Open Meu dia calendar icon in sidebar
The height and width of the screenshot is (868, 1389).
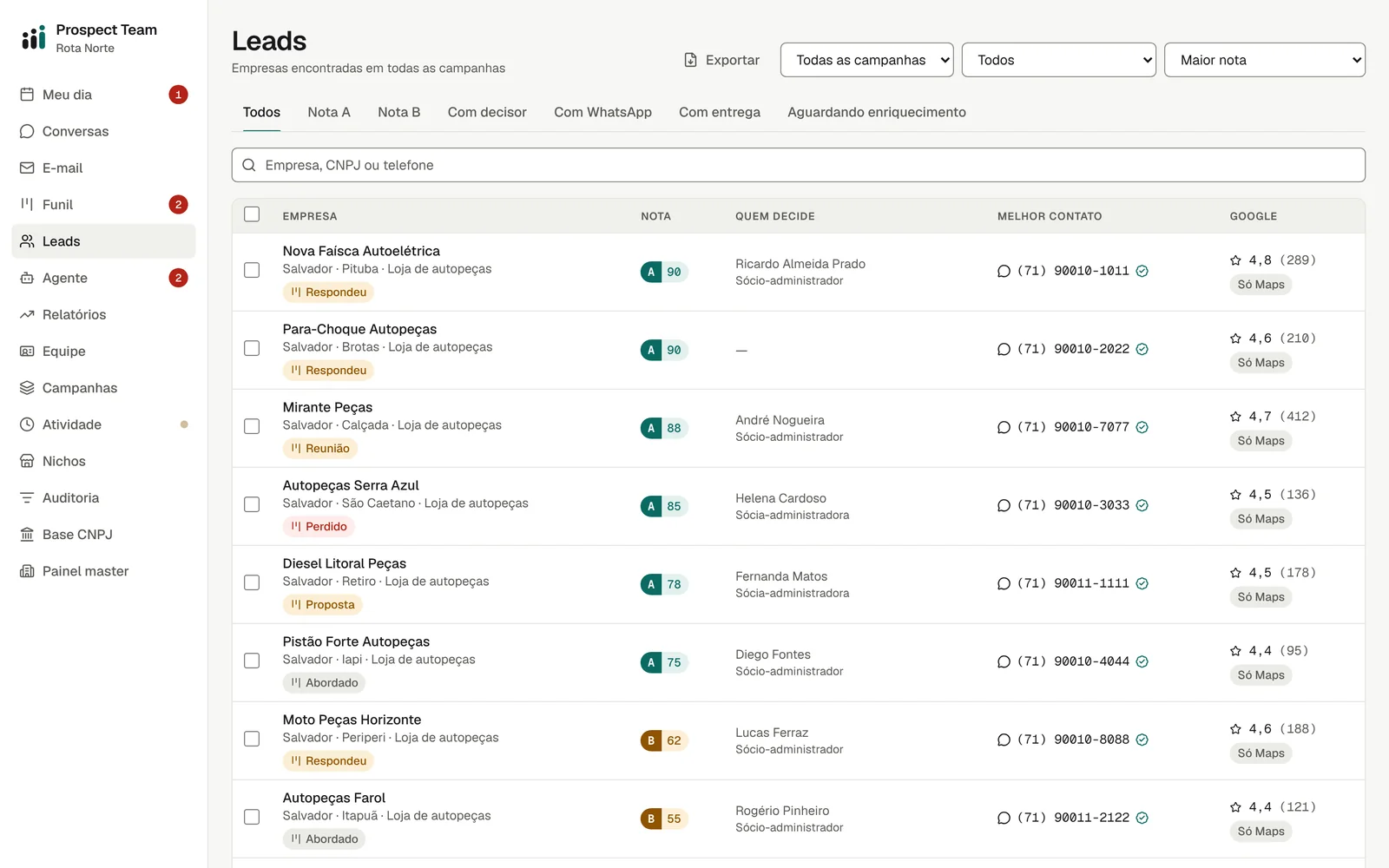(x=27, y=95)
